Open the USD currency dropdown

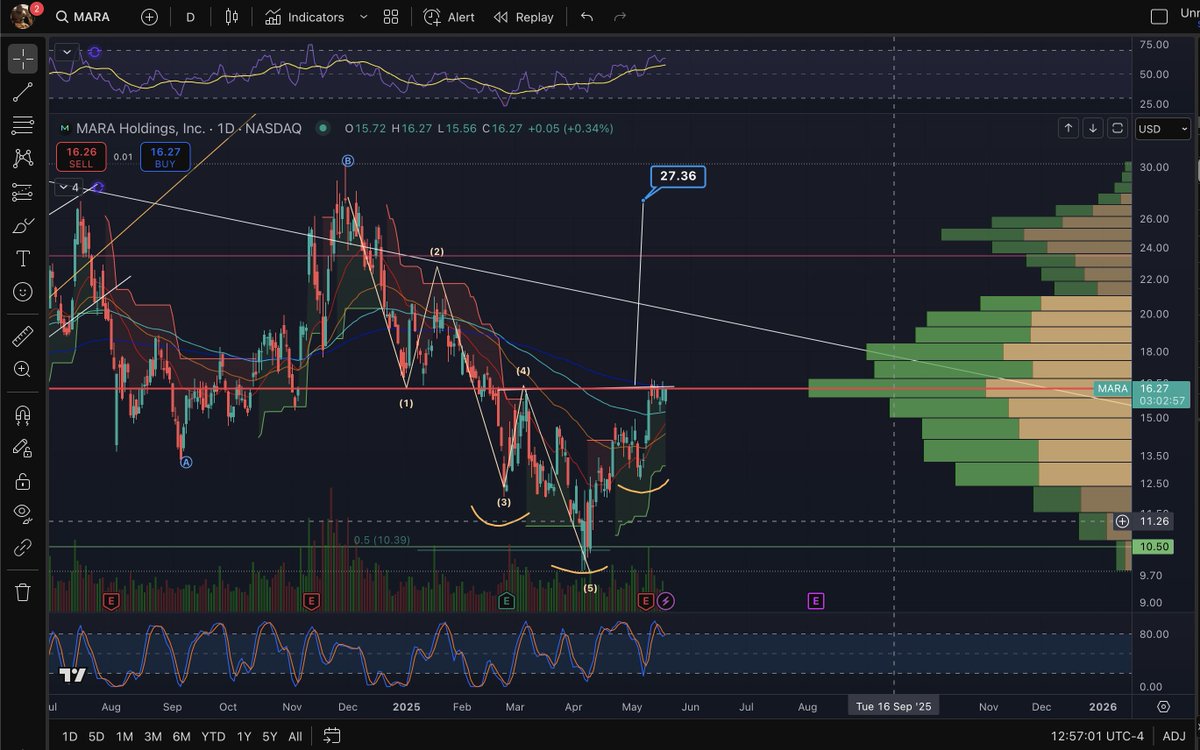pos(1164,128)
